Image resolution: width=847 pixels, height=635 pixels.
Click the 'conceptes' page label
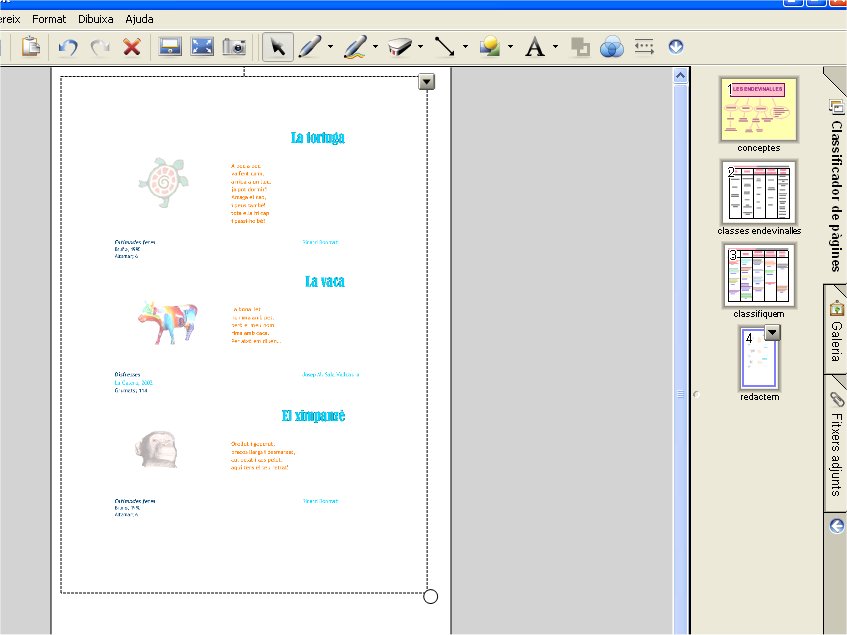coord(758,148)
